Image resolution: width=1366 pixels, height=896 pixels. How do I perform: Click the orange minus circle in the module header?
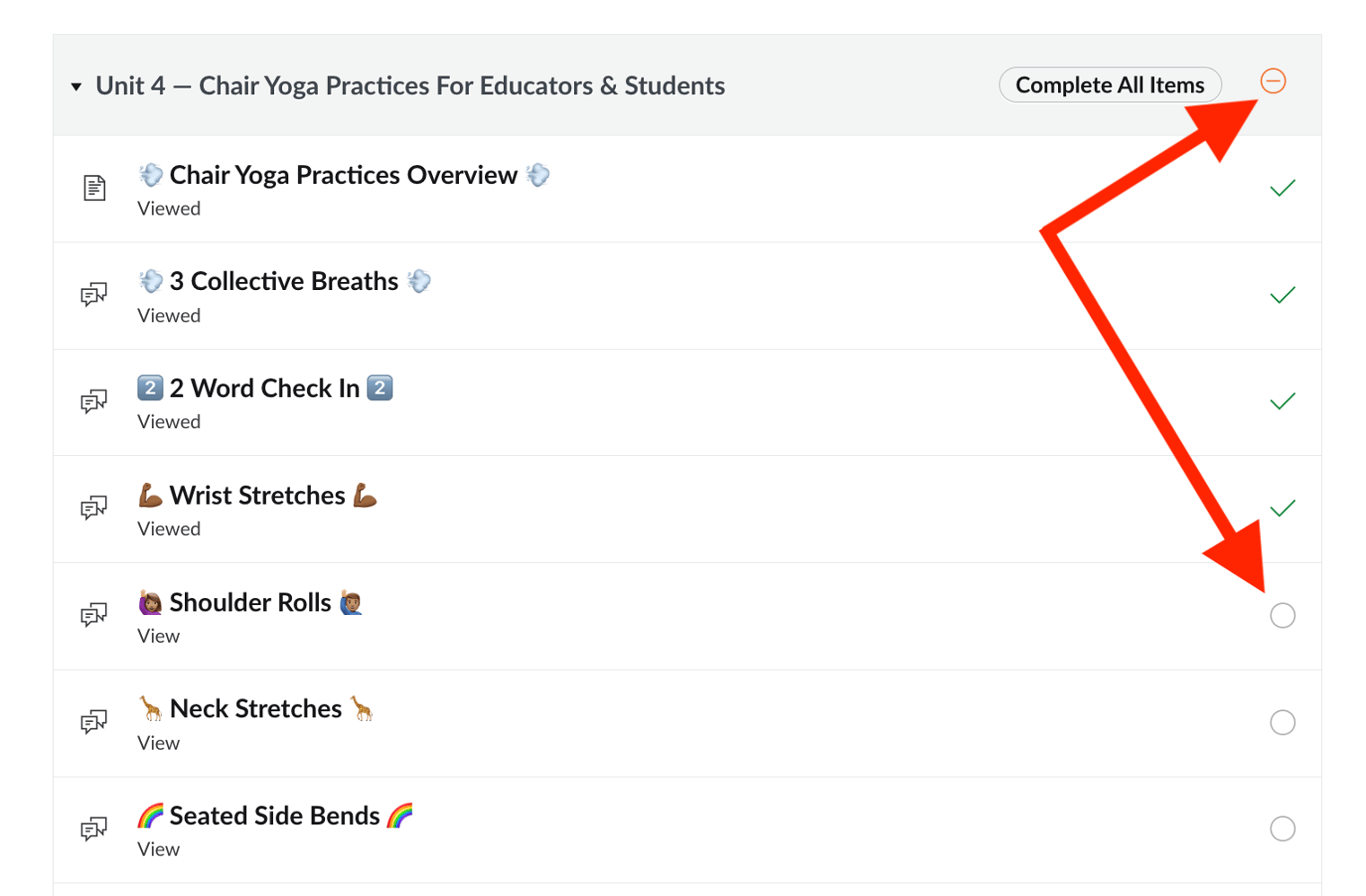[x=1273, y=81]
